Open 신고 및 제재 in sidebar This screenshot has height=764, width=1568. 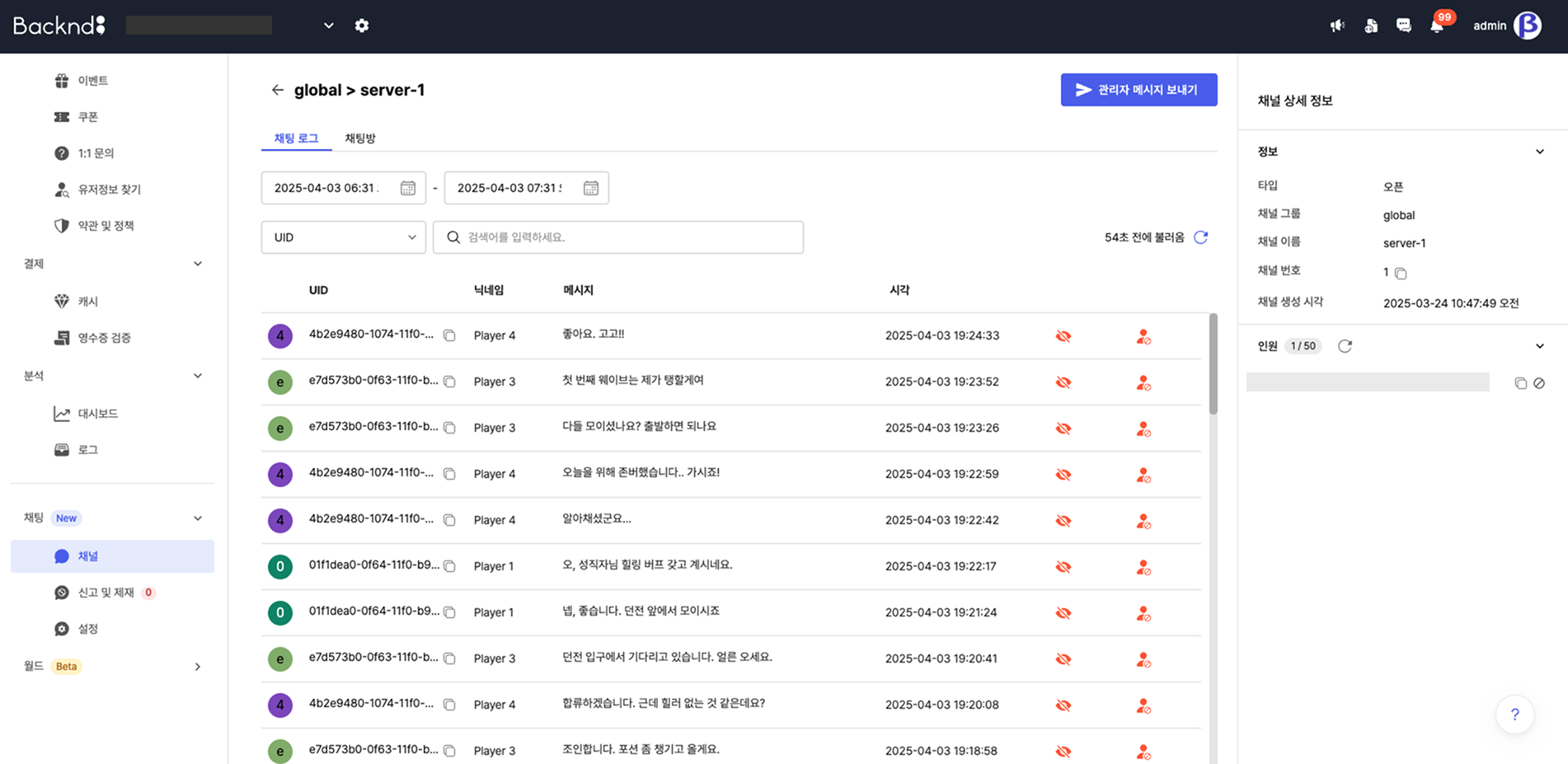[x=106, y=593]
